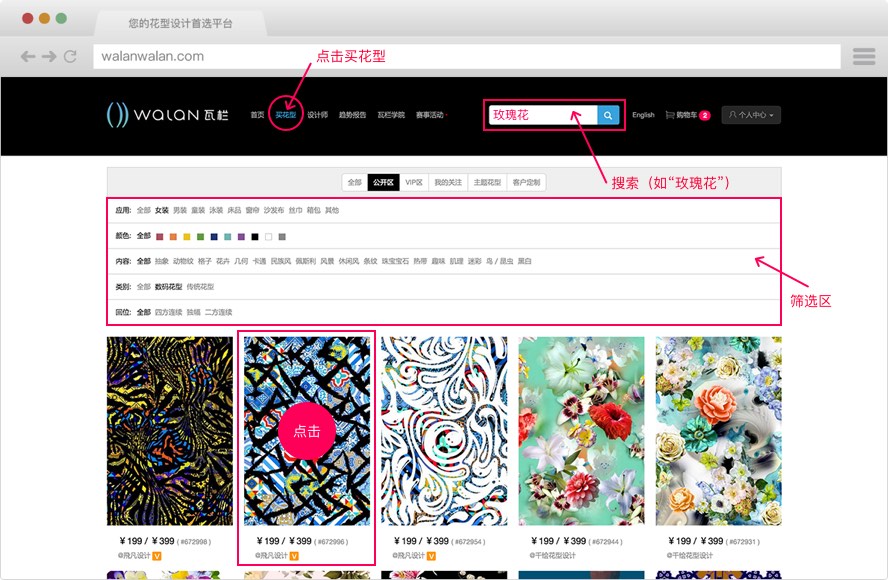The height and width of the screenshot is (580, 888).
Task: Choose 四方连续 repeat filter
Action: click(169, 312)
